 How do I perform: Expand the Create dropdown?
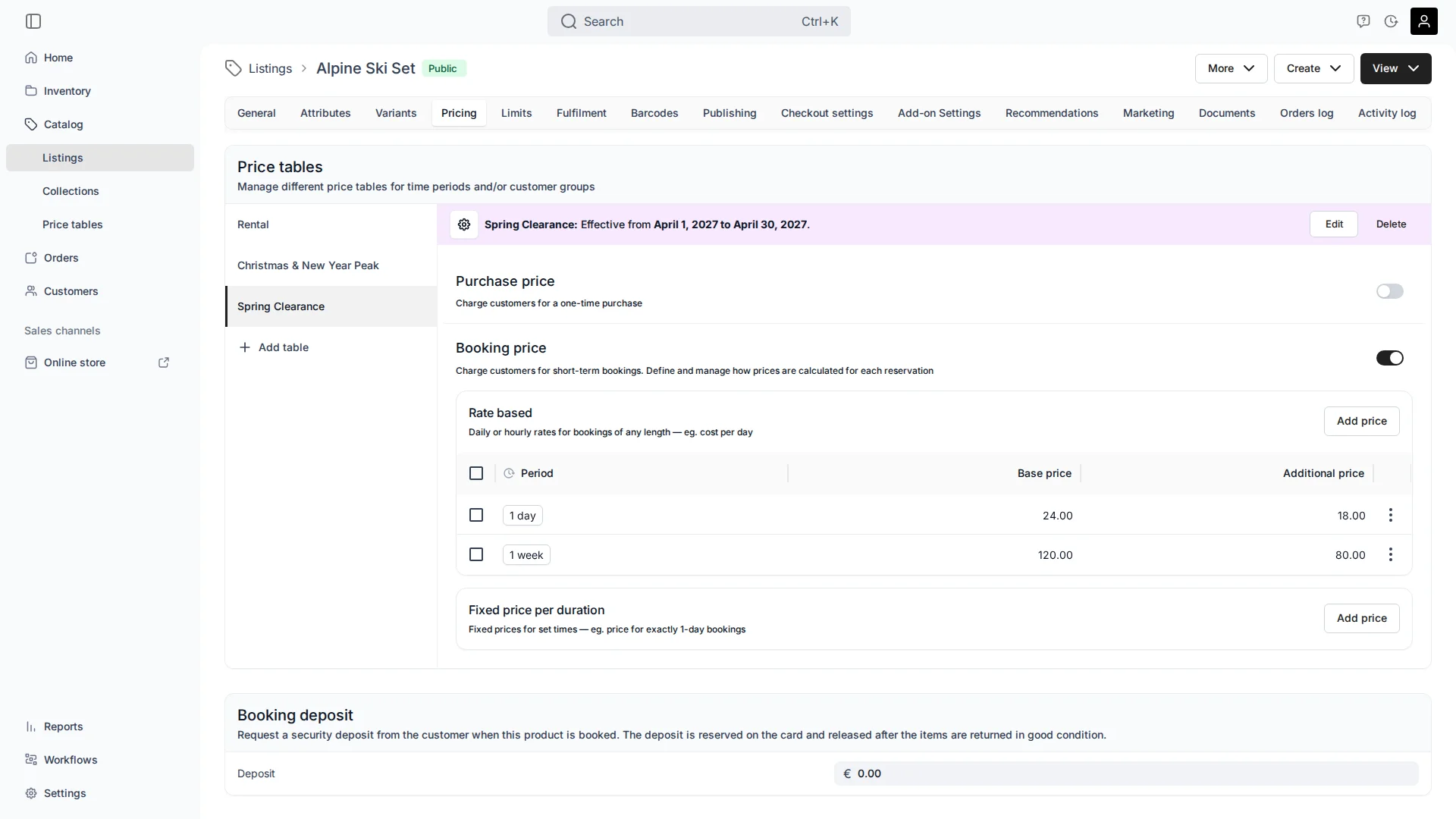tap(1313, 68)
